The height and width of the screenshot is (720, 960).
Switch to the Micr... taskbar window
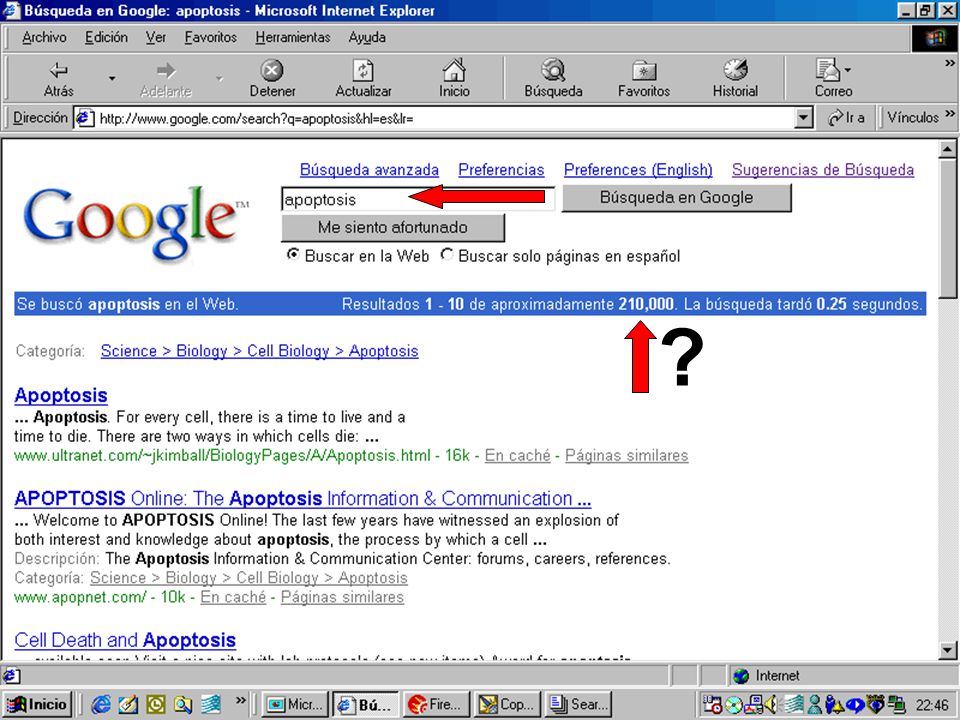[294, 704]
